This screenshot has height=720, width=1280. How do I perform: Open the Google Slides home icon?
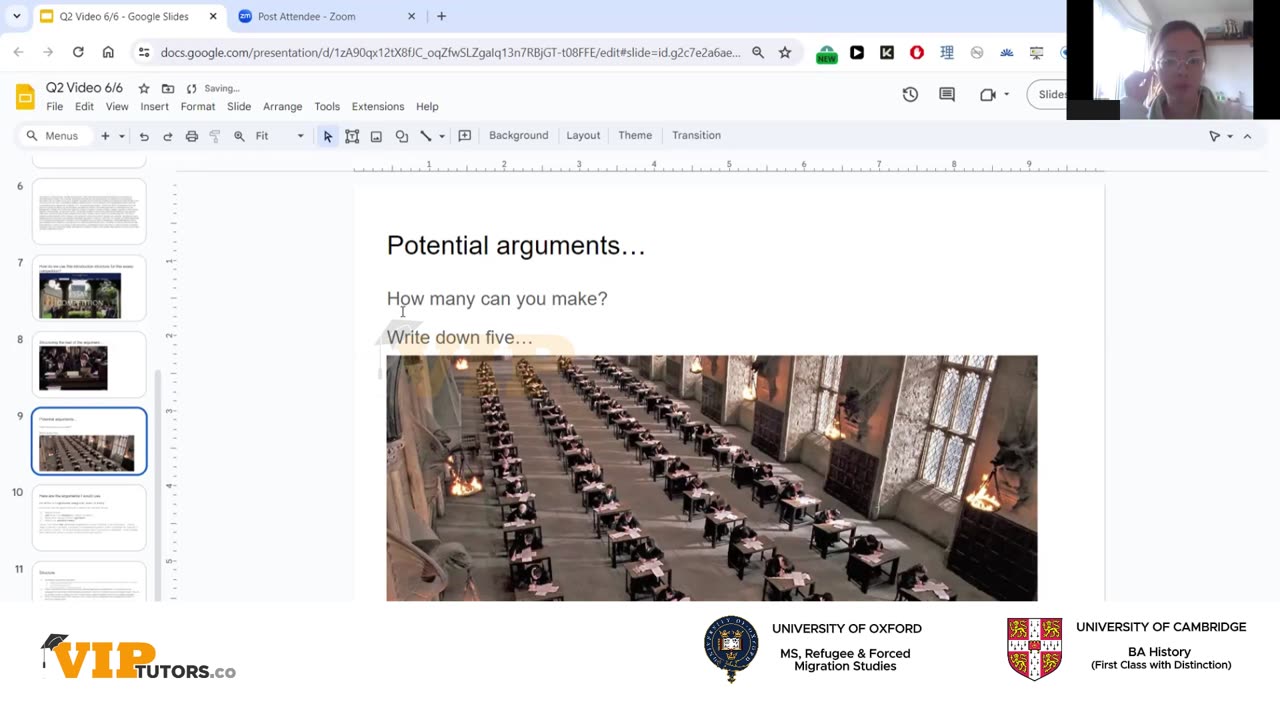click(25, 97)
